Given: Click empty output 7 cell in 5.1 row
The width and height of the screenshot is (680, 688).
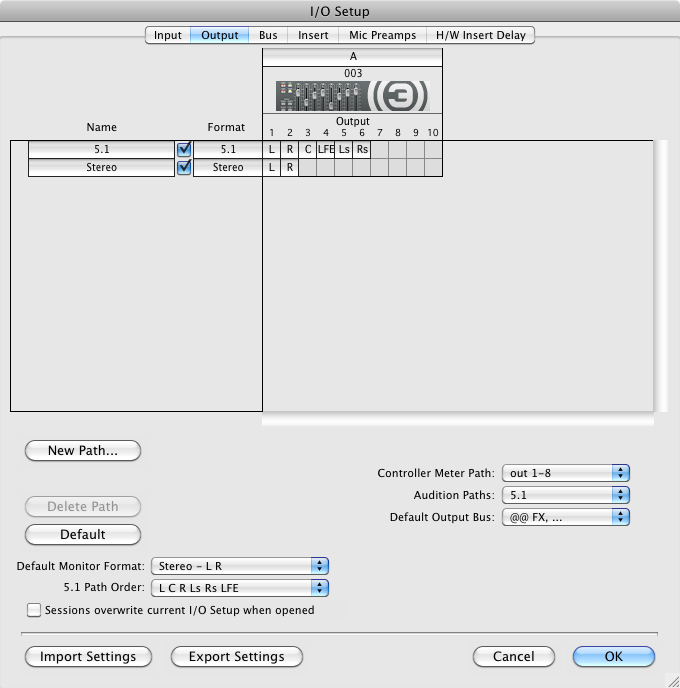Looking at the screenshot, I should [x=380, y=149].
